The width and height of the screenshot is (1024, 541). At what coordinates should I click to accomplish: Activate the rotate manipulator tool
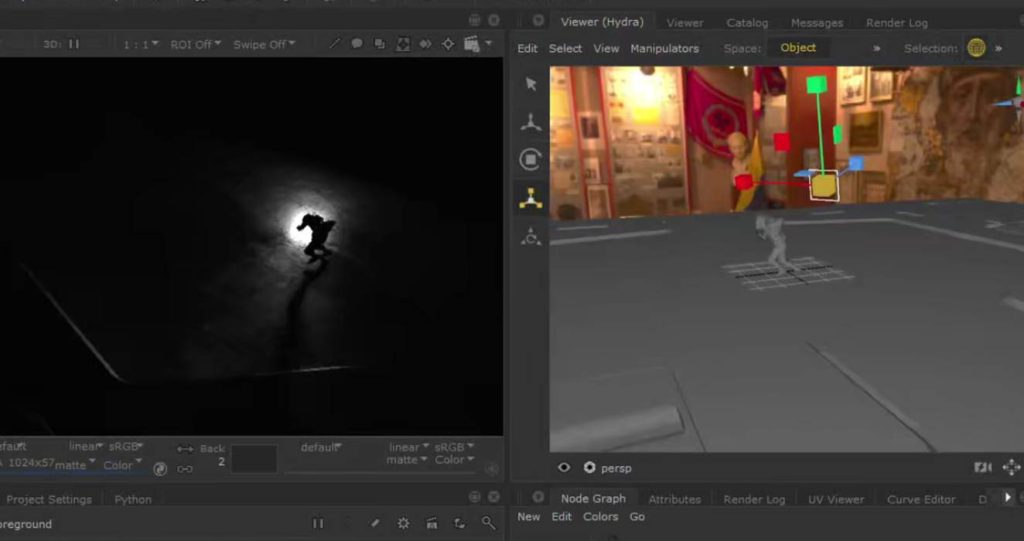[531, 160]
